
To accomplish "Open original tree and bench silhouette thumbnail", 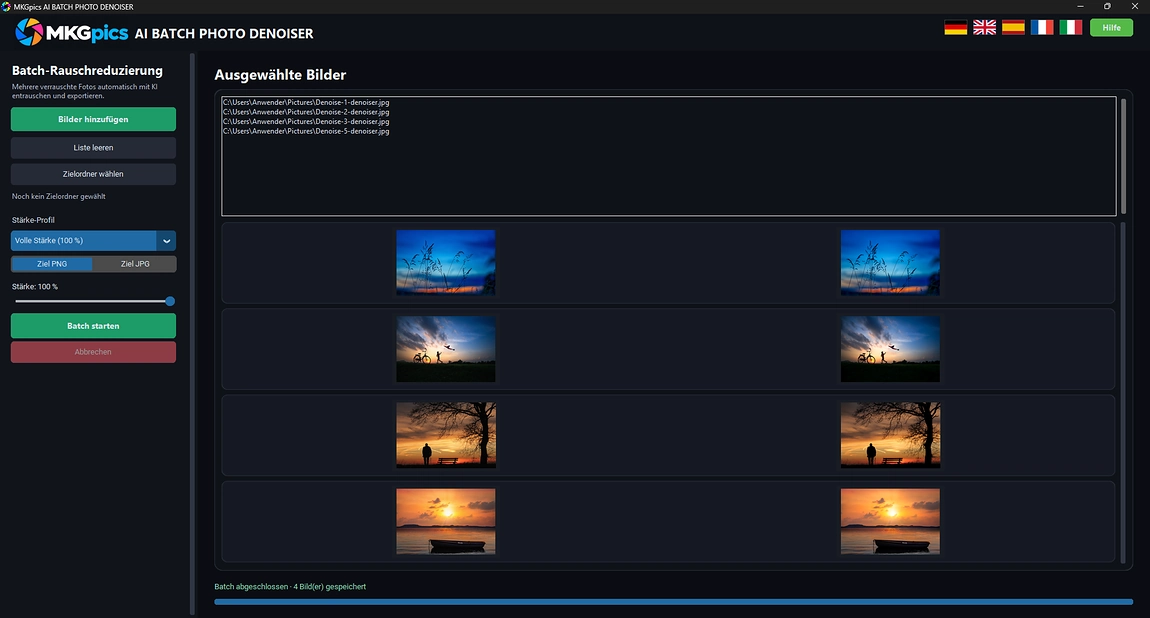I will (446, 435).
